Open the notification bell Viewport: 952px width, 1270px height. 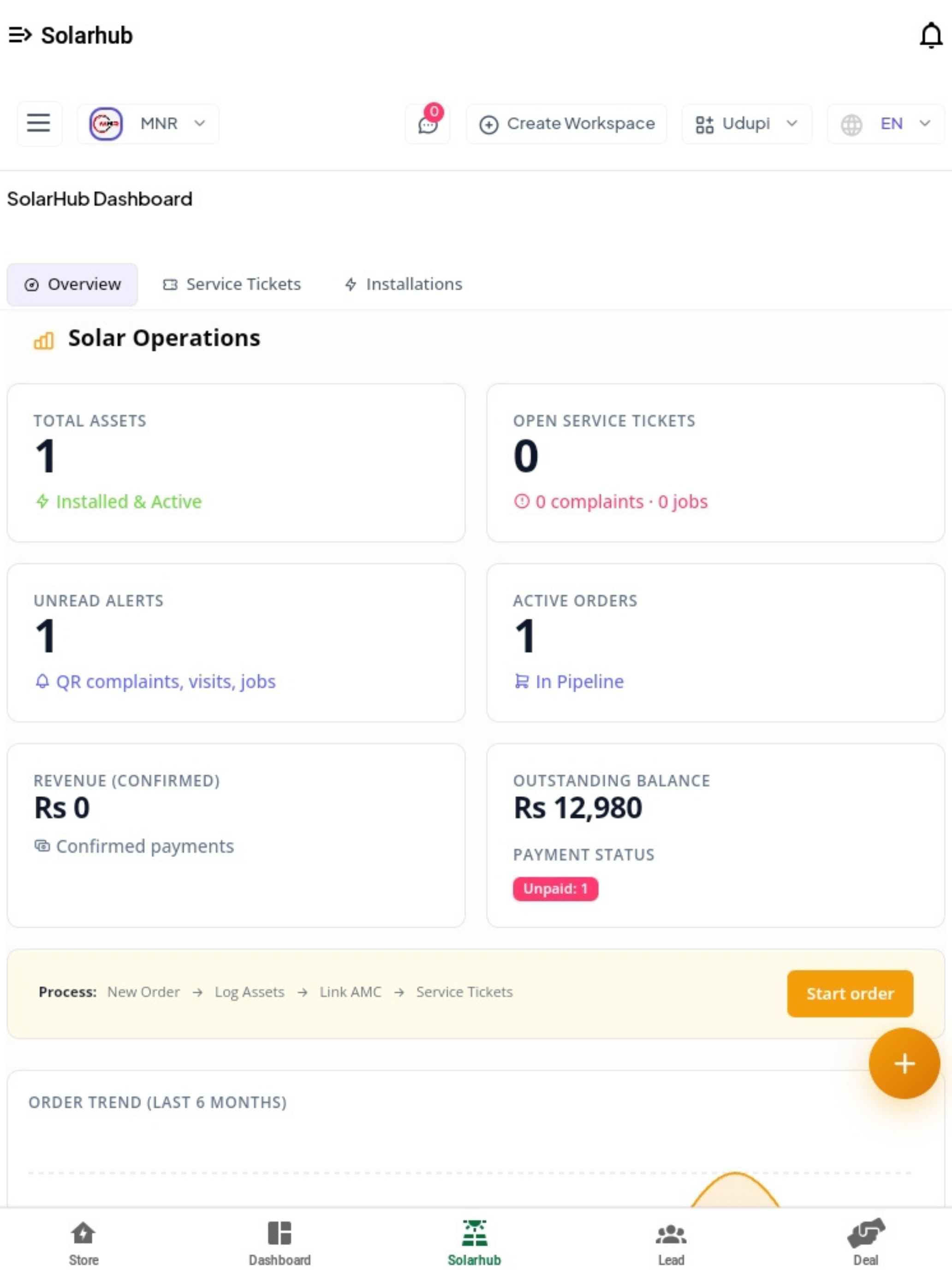930,36
